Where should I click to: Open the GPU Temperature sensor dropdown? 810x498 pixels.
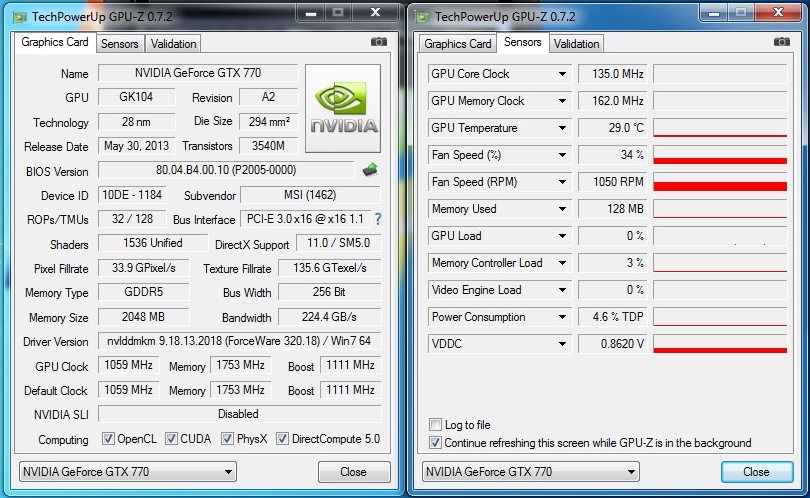562,128
